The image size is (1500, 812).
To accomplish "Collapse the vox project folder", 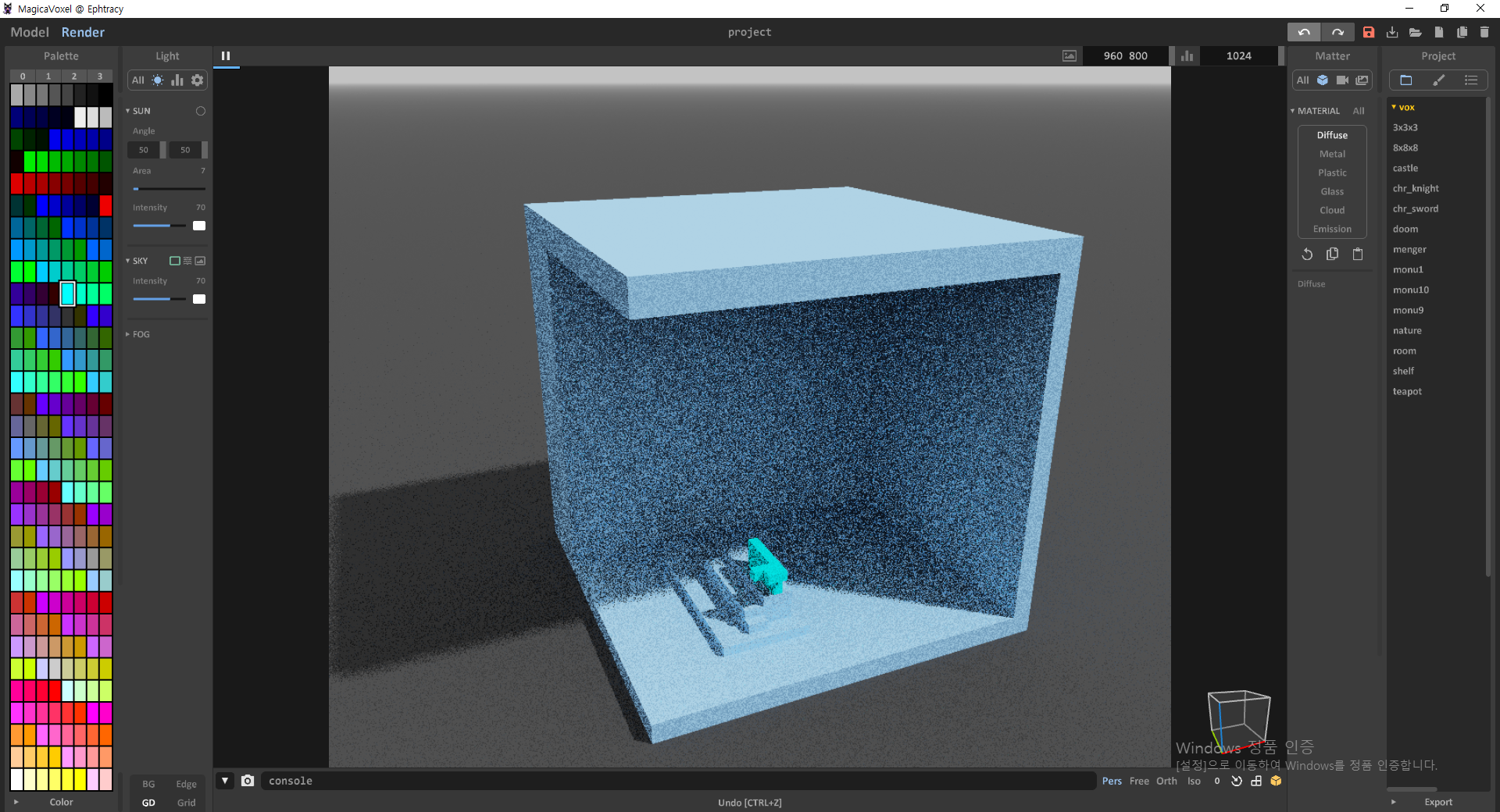I will [x=1394, y=107].
